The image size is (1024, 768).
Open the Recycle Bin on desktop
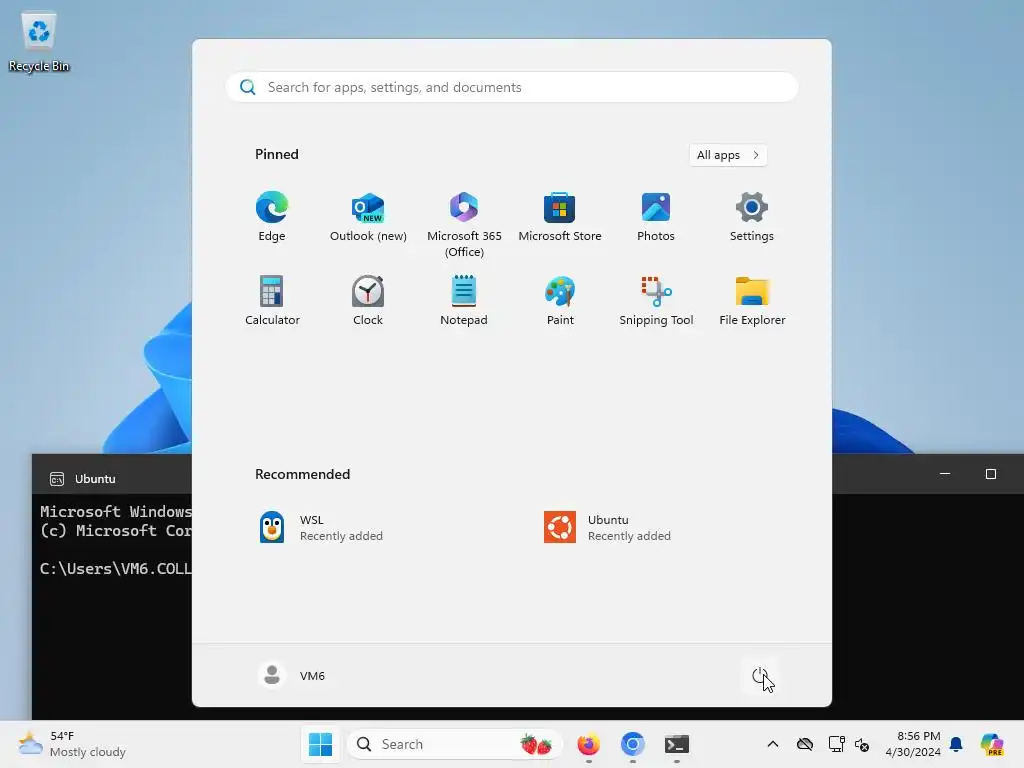click(39, 43)
